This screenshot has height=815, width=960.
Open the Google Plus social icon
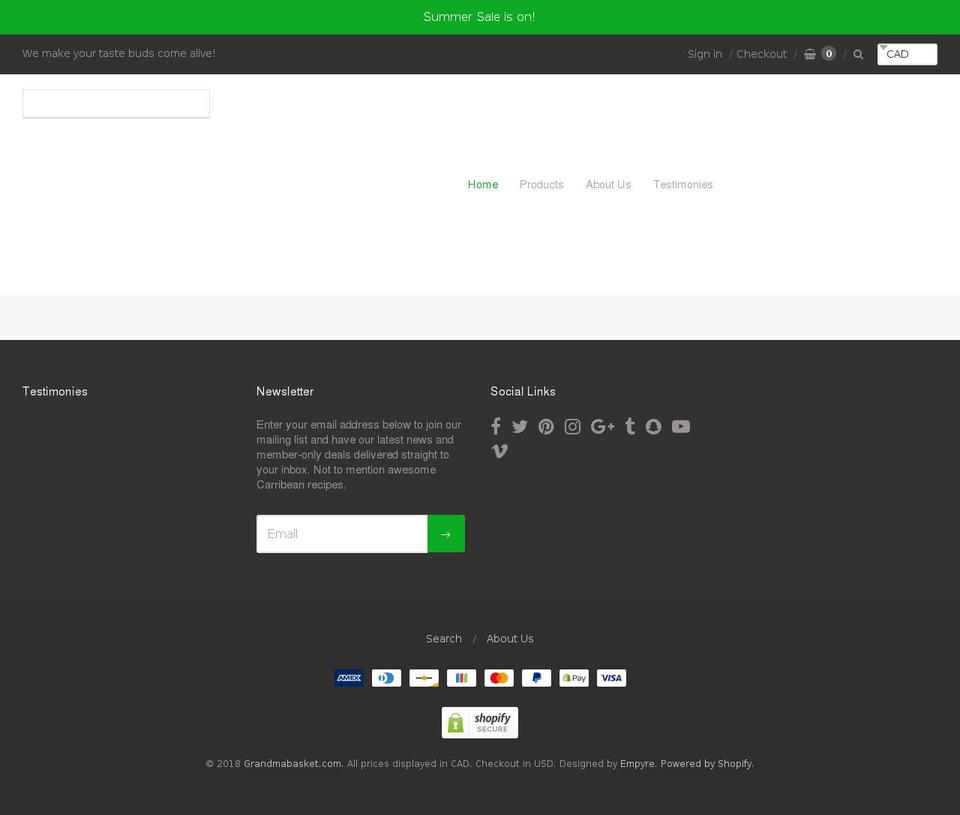click(x=602, y=426)
